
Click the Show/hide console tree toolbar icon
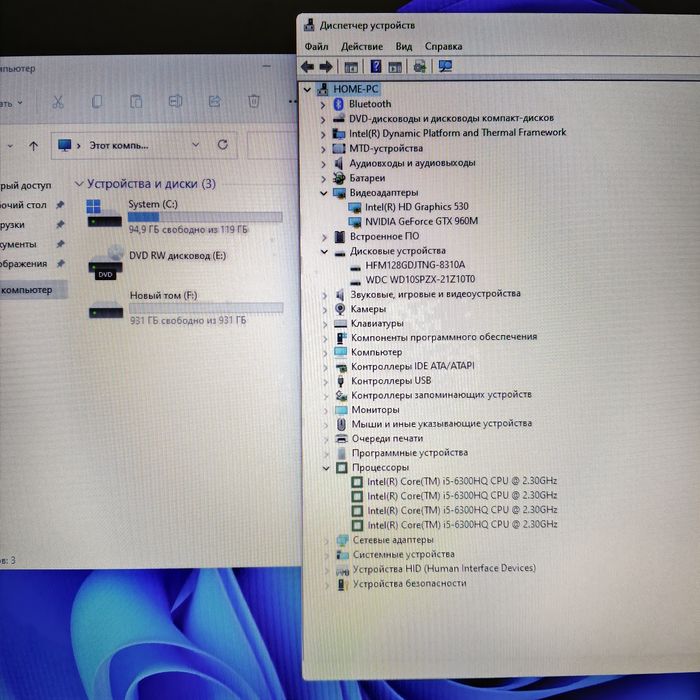click(351, 67)
